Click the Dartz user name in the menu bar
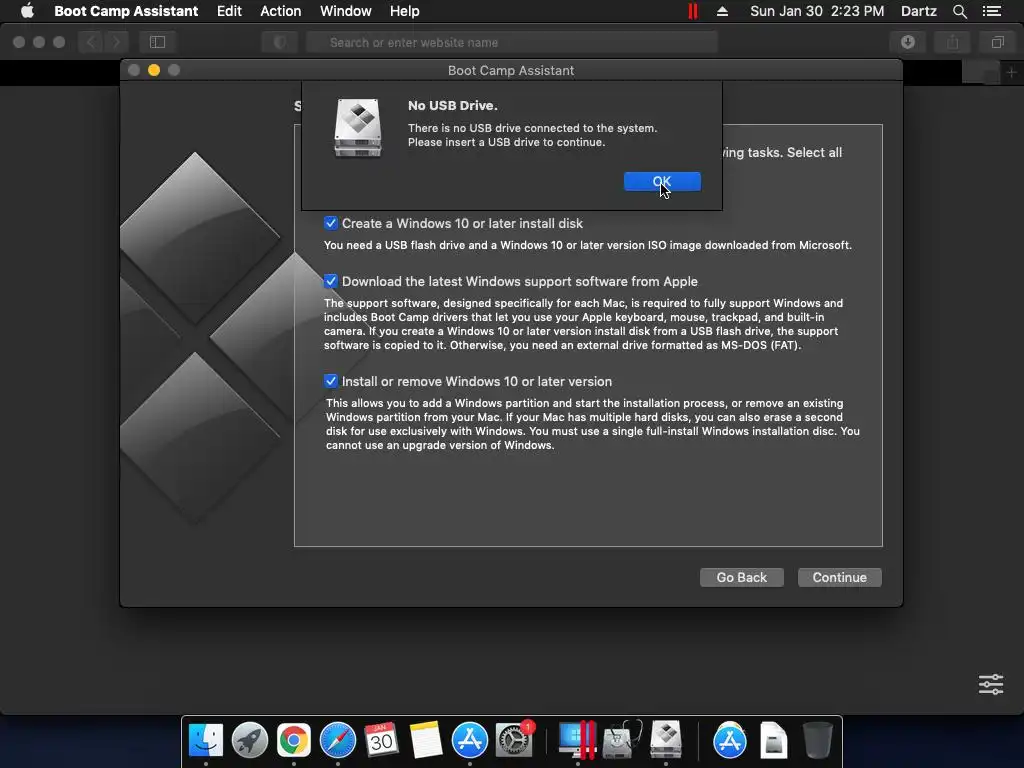 click(919, 11)
